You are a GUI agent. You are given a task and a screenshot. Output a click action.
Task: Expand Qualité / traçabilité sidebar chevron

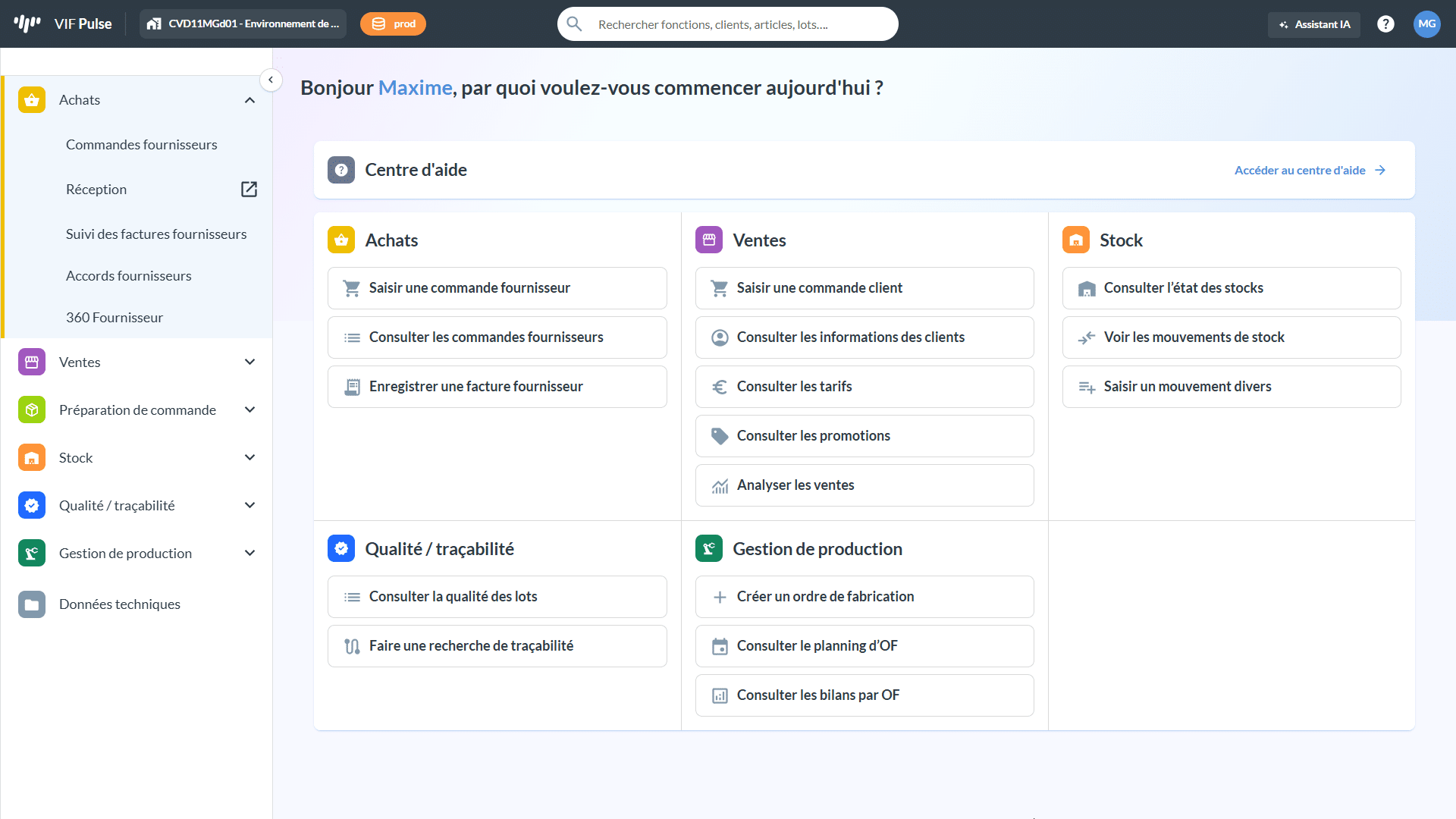pyautogui.click(x=249, y=506)
